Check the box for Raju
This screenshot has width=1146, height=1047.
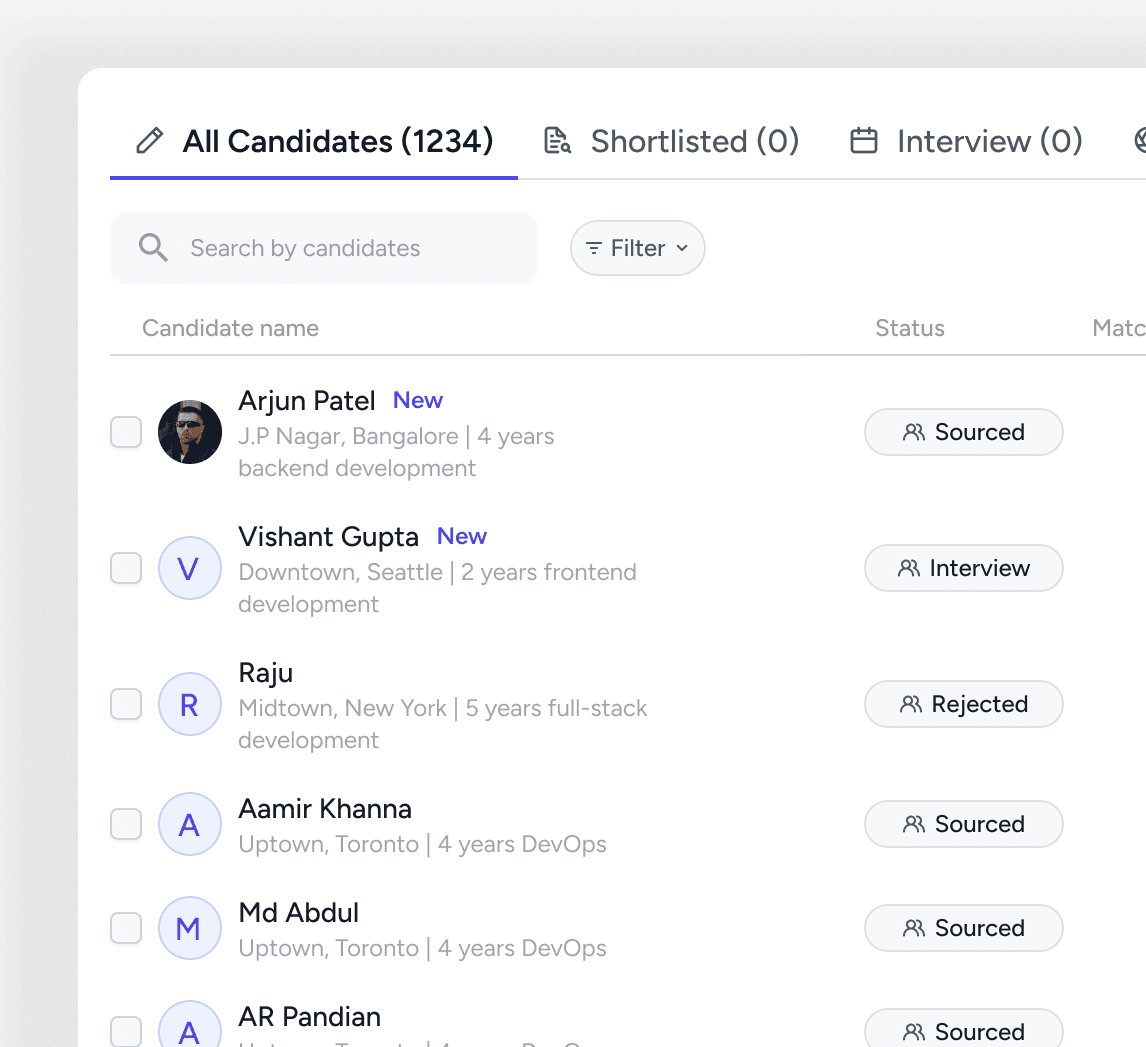point(126,704)
